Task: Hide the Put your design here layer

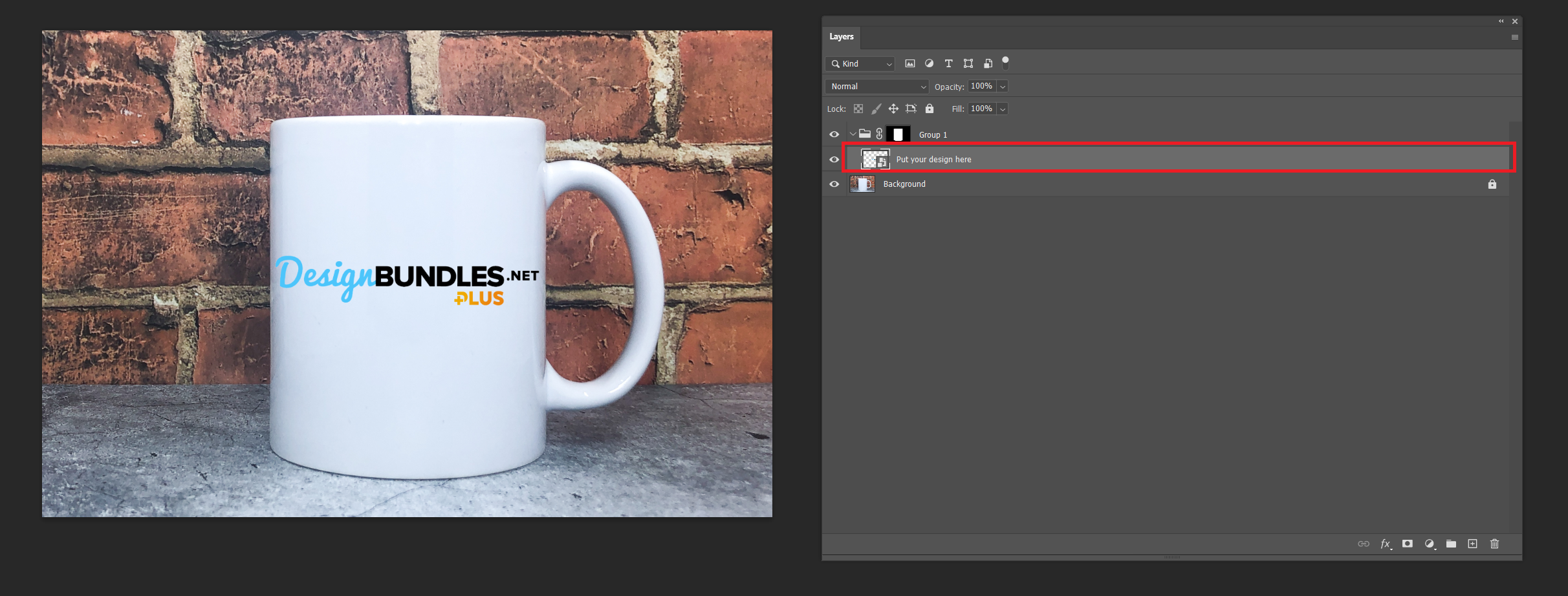Action: [x=834, y=159]
